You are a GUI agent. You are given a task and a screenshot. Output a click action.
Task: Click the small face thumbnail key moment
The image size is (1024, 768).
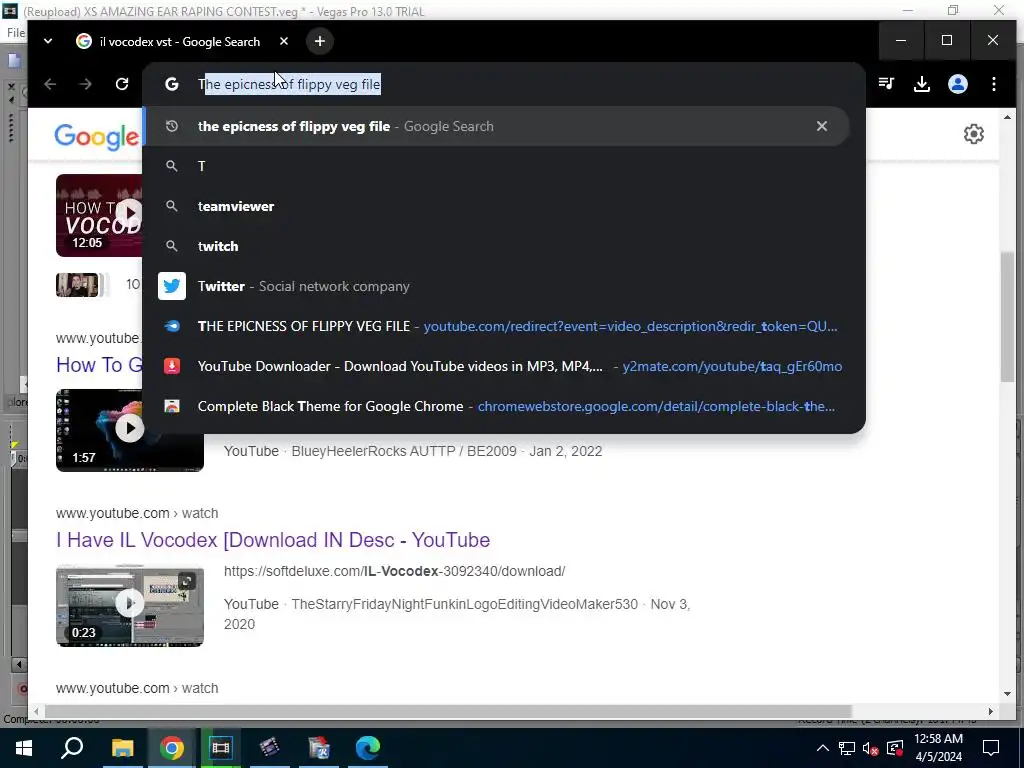coord(77,285)
